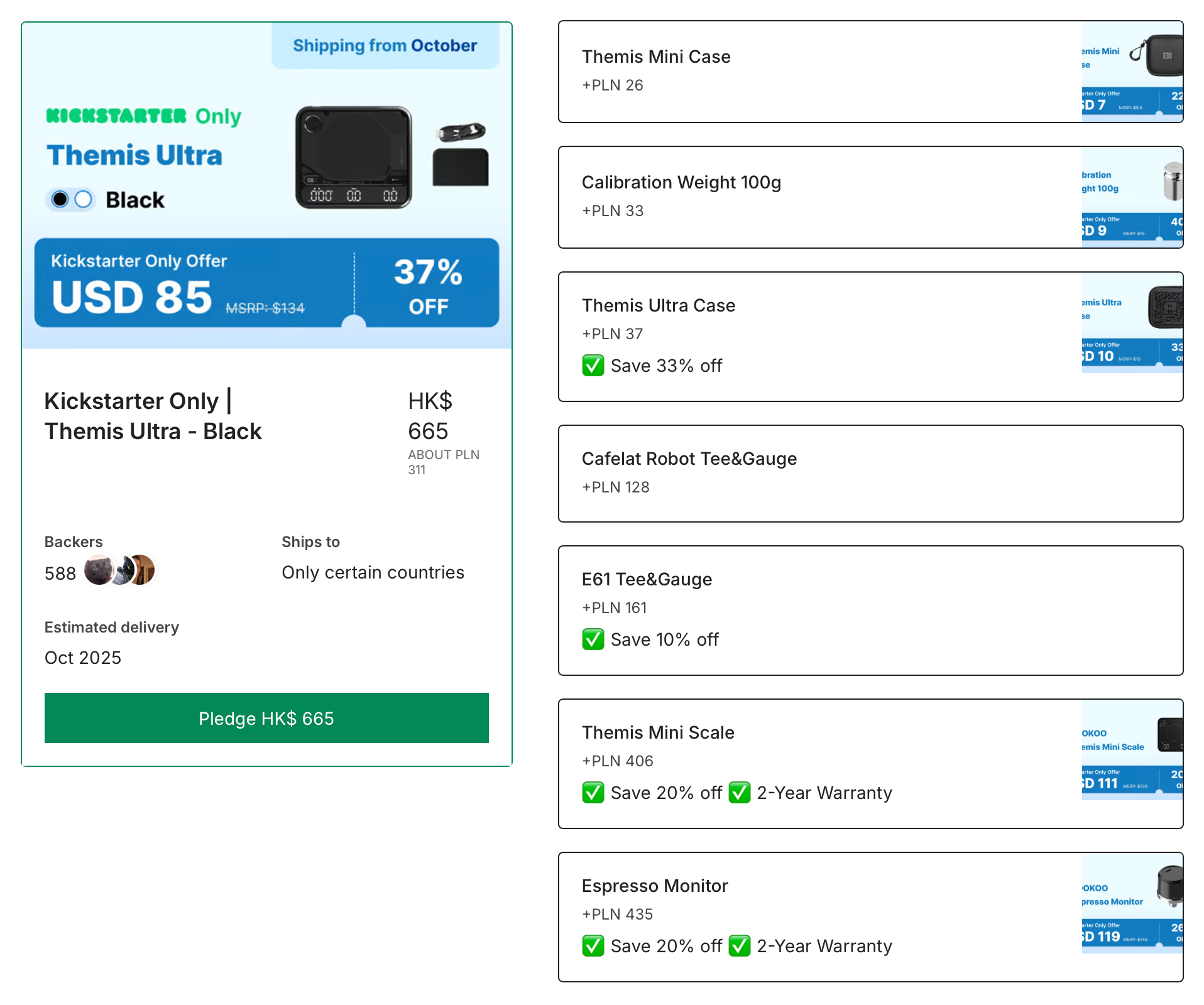Click the +PLN 33 price
This screenshot has height=1005, width=1204.
(x=613, y=210)
